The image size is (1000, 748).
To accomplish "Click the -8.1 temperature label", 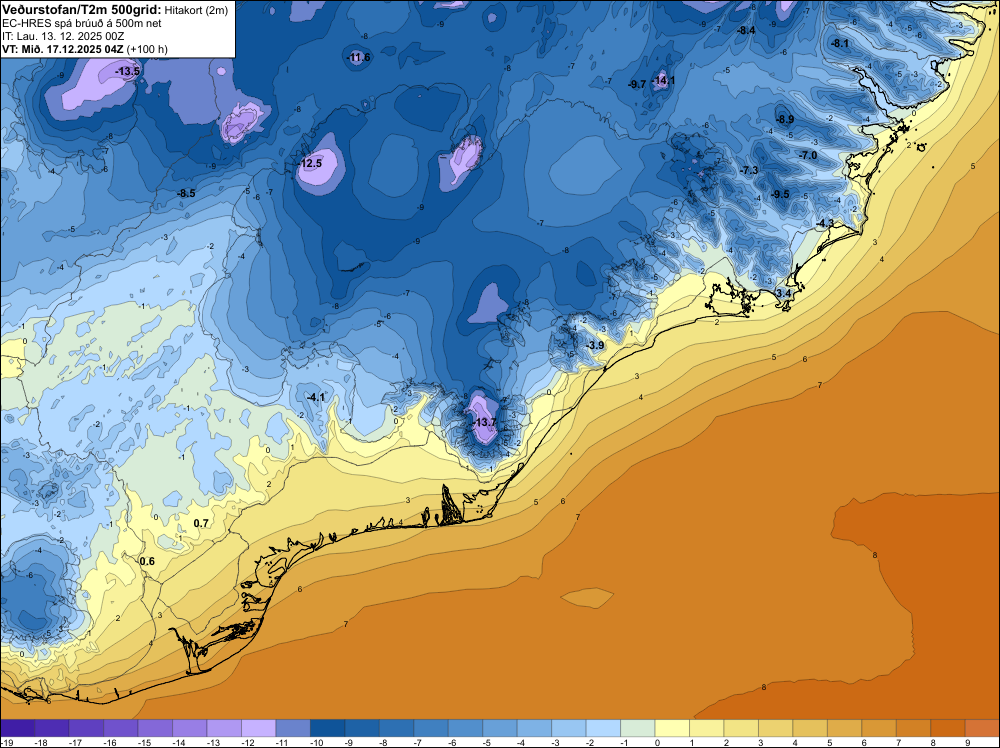I will coord(839,43).
